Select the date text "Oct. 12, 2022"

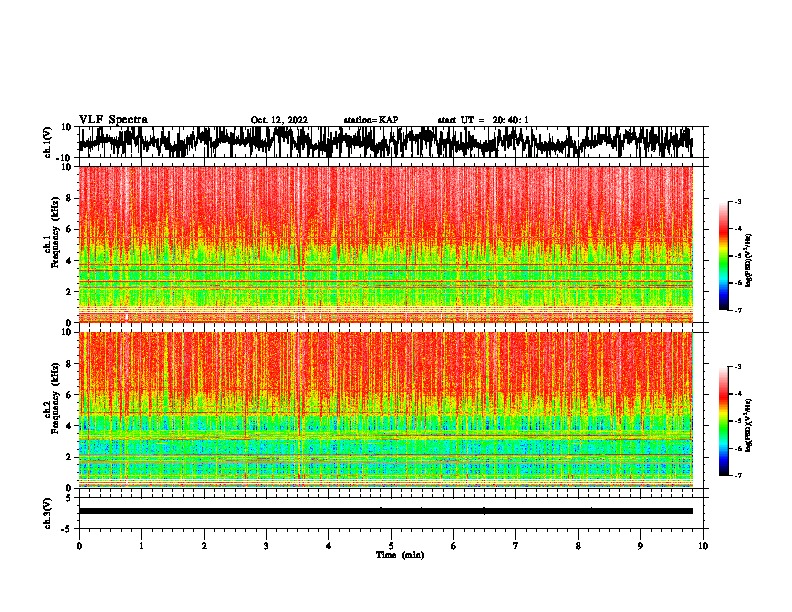[279, 120]
